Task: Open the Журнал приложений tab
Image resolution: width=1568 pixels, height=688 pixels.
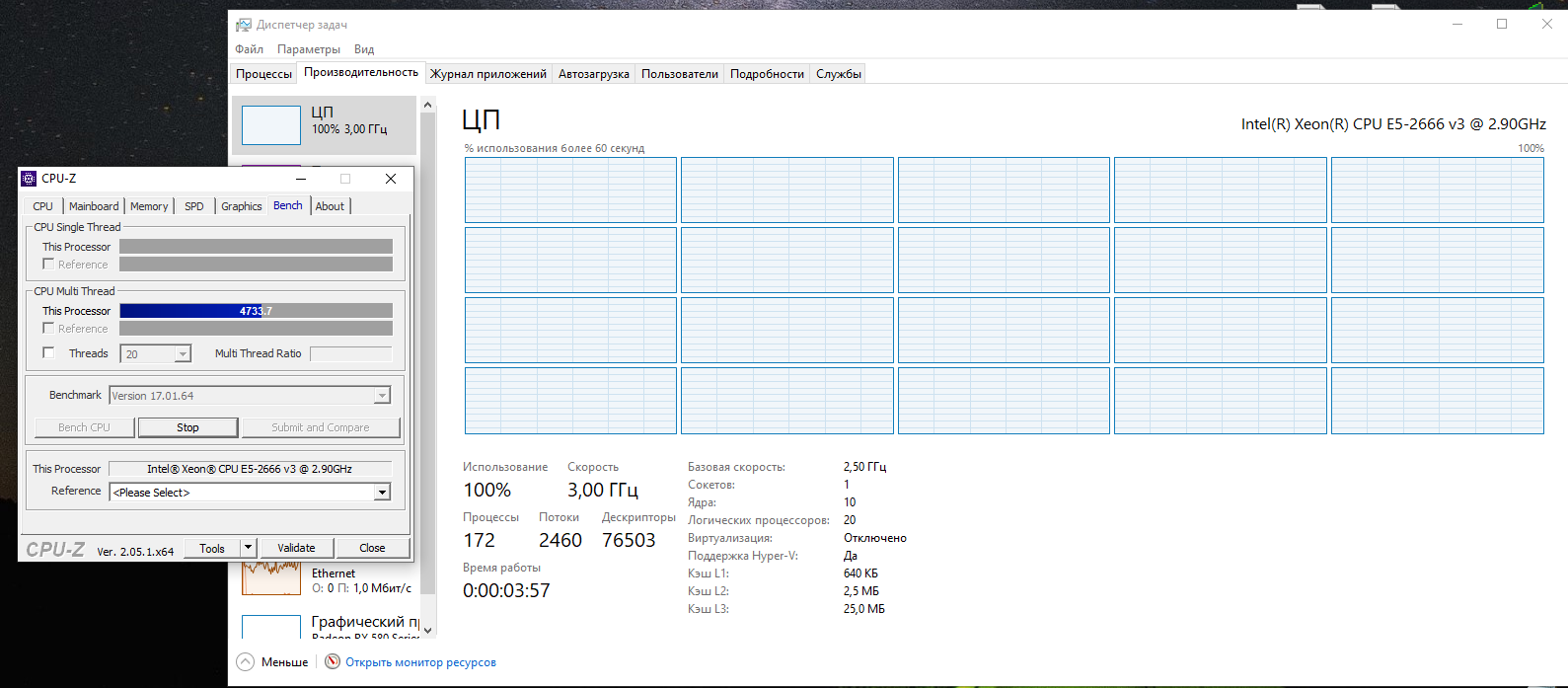Action: (x=487, y=74)
